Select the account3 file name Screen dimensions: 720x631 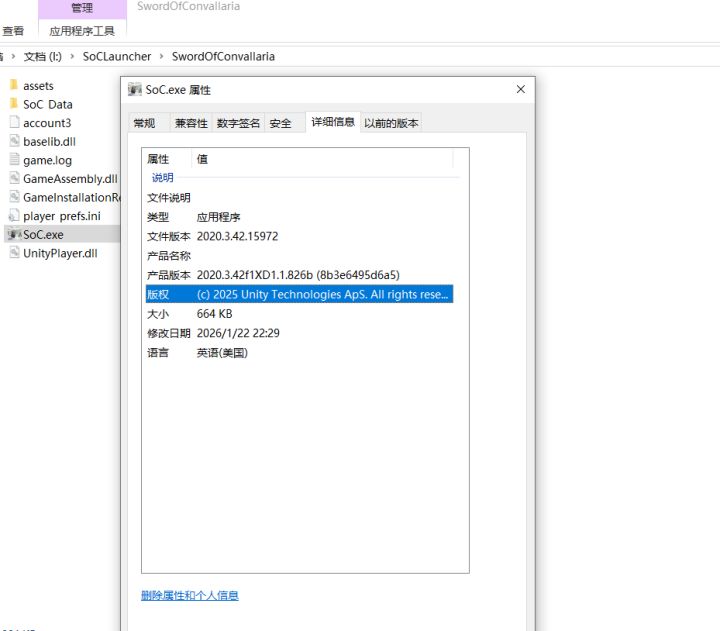(47, 123)
